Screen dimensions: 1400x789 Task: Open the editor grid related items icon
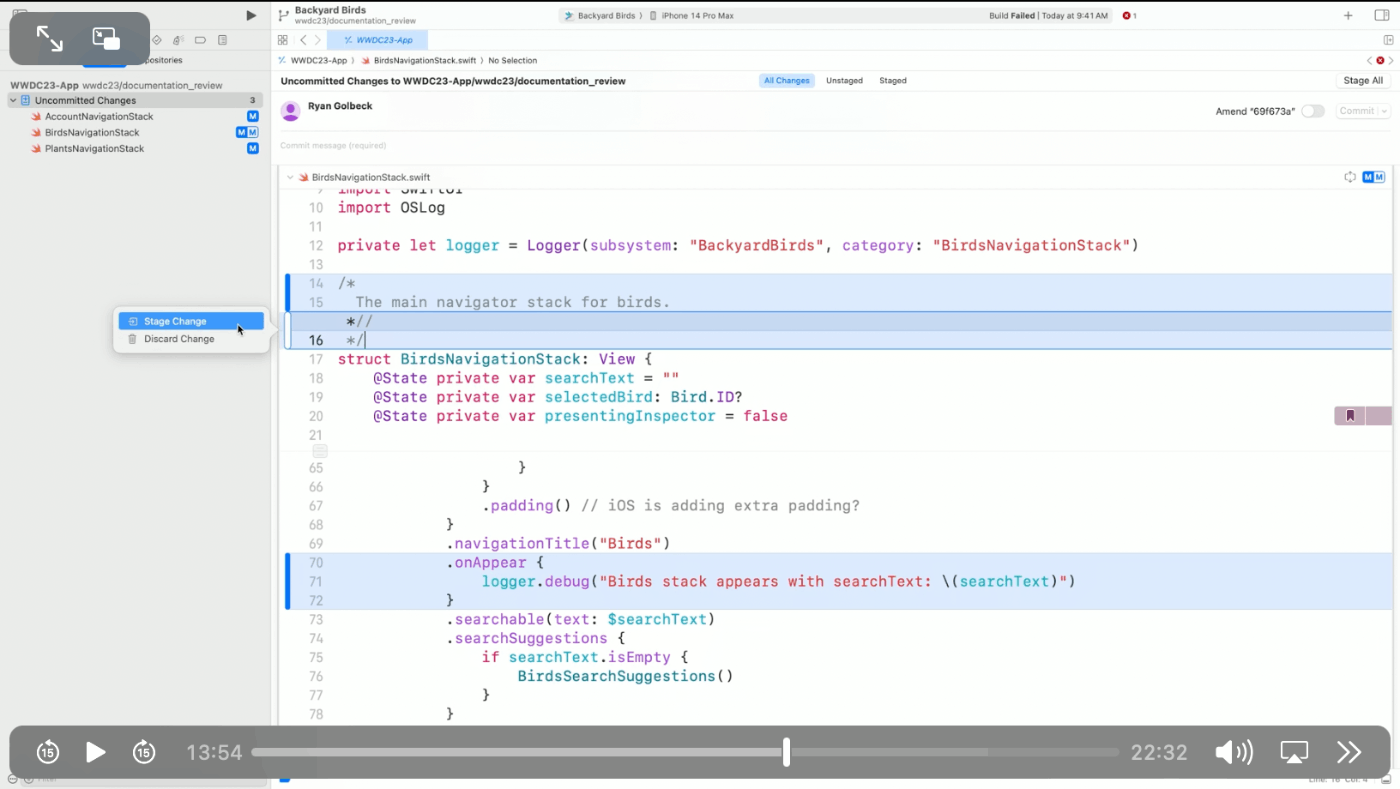tap(283, 40)
